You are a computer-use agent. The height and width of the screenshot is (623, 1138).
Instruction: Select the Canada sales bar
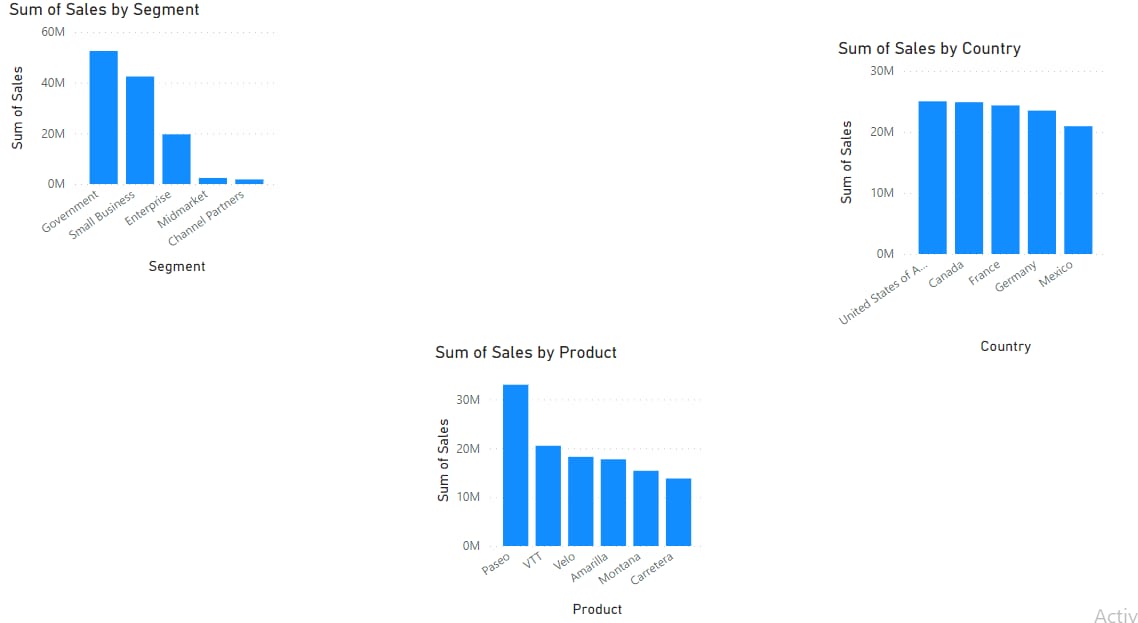click(969, 178)
